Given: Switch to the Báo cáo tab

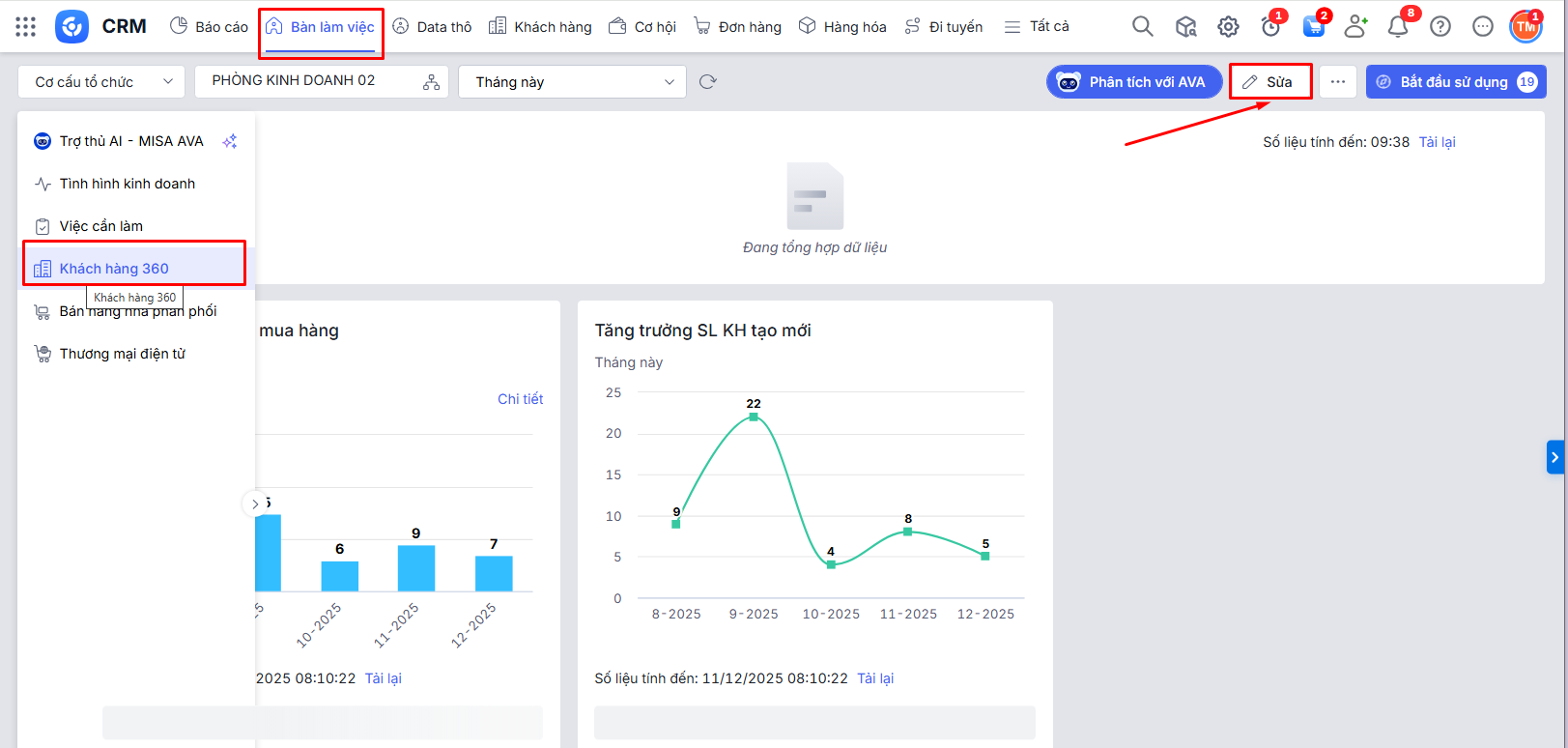Looking at the screenshot, I should [210, 27].
